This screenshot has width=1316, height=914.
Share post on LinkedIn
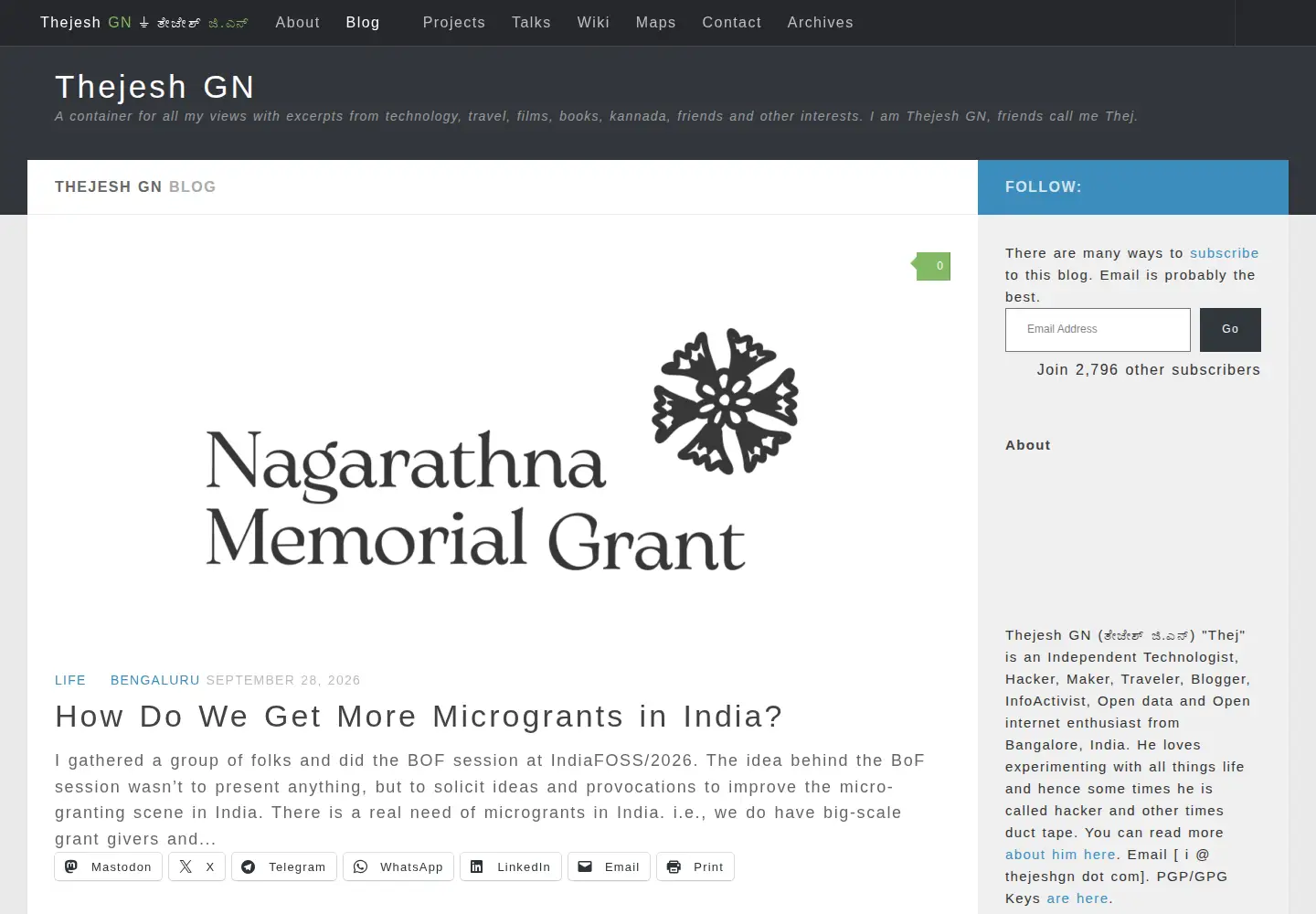[511, 866]
